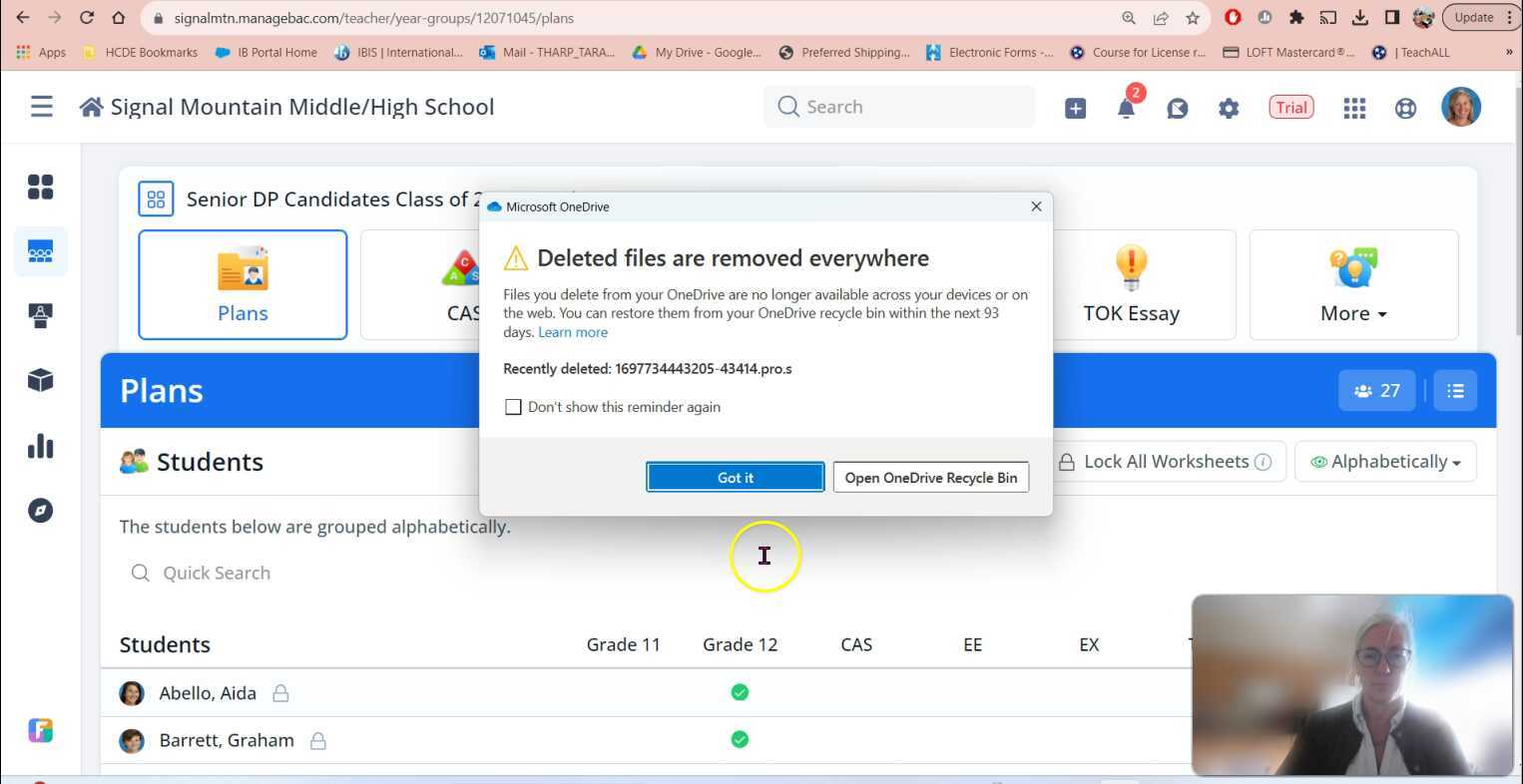Viewport: 1523px width, 784px height.
Task: Open notifications bell with 2 badge
Action: click(1128, 106)
